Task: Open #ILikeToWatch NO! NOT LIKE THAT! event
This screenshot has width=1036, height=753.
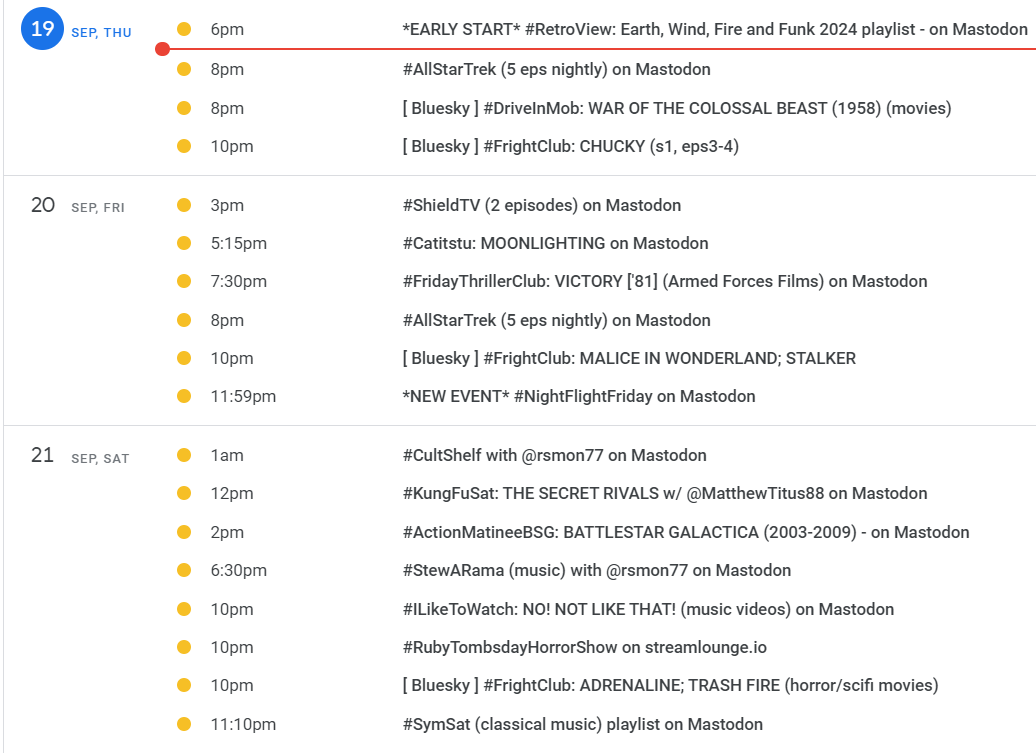Action: 648,610
